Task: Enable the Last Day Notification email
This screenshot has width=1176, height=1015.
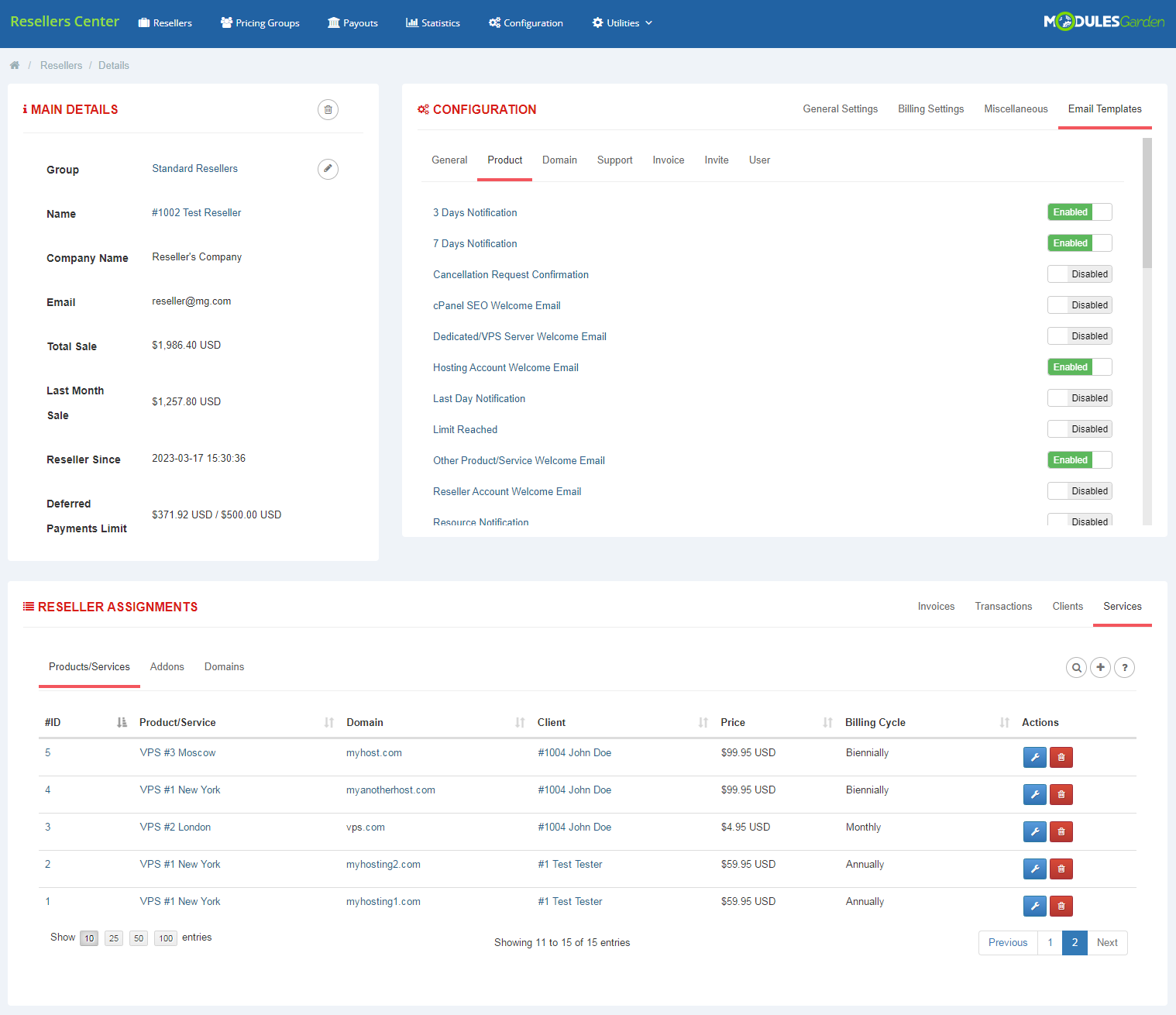Action: (1079, 397)
